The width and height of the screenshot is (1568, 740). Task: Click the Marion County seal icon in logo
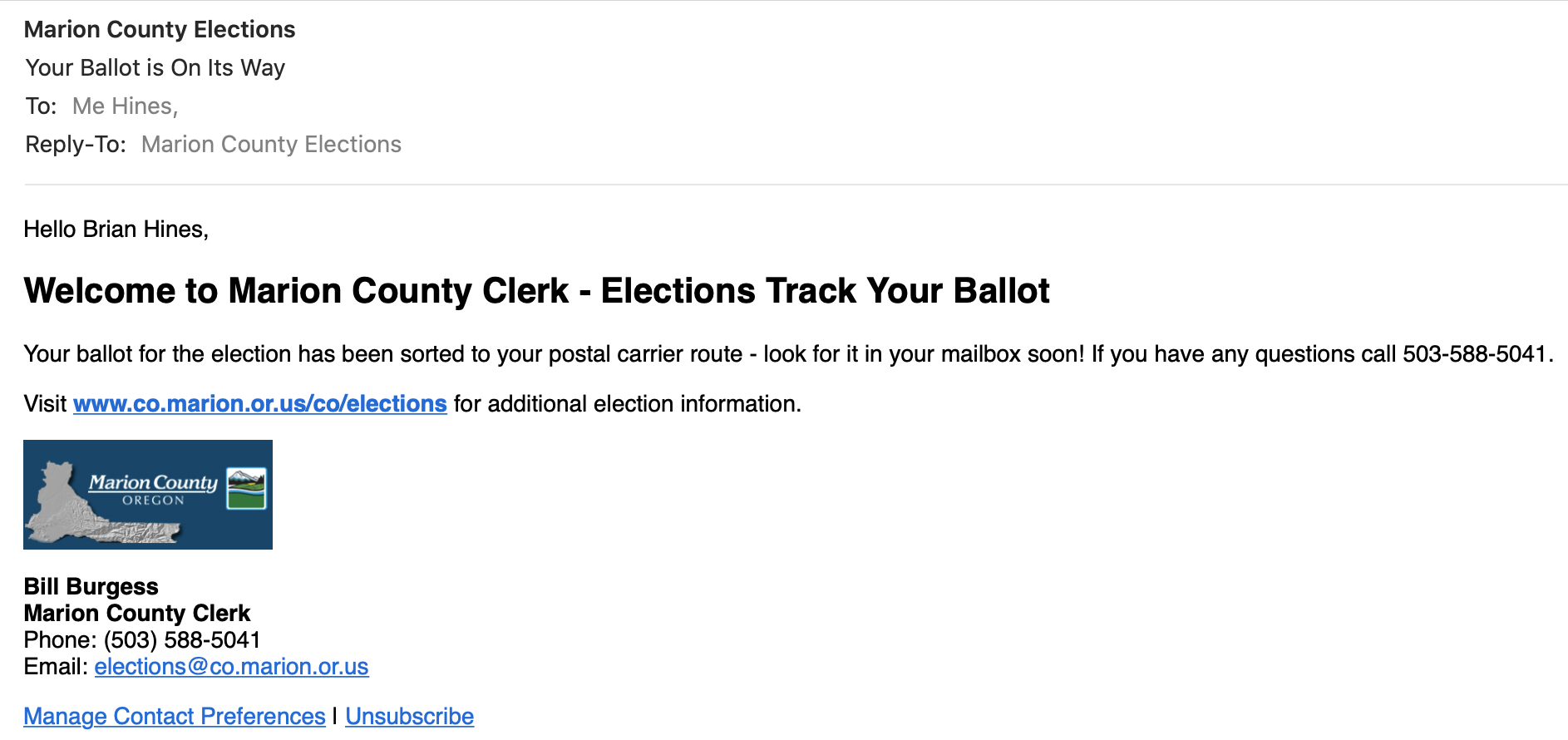(x=246, y=488)
